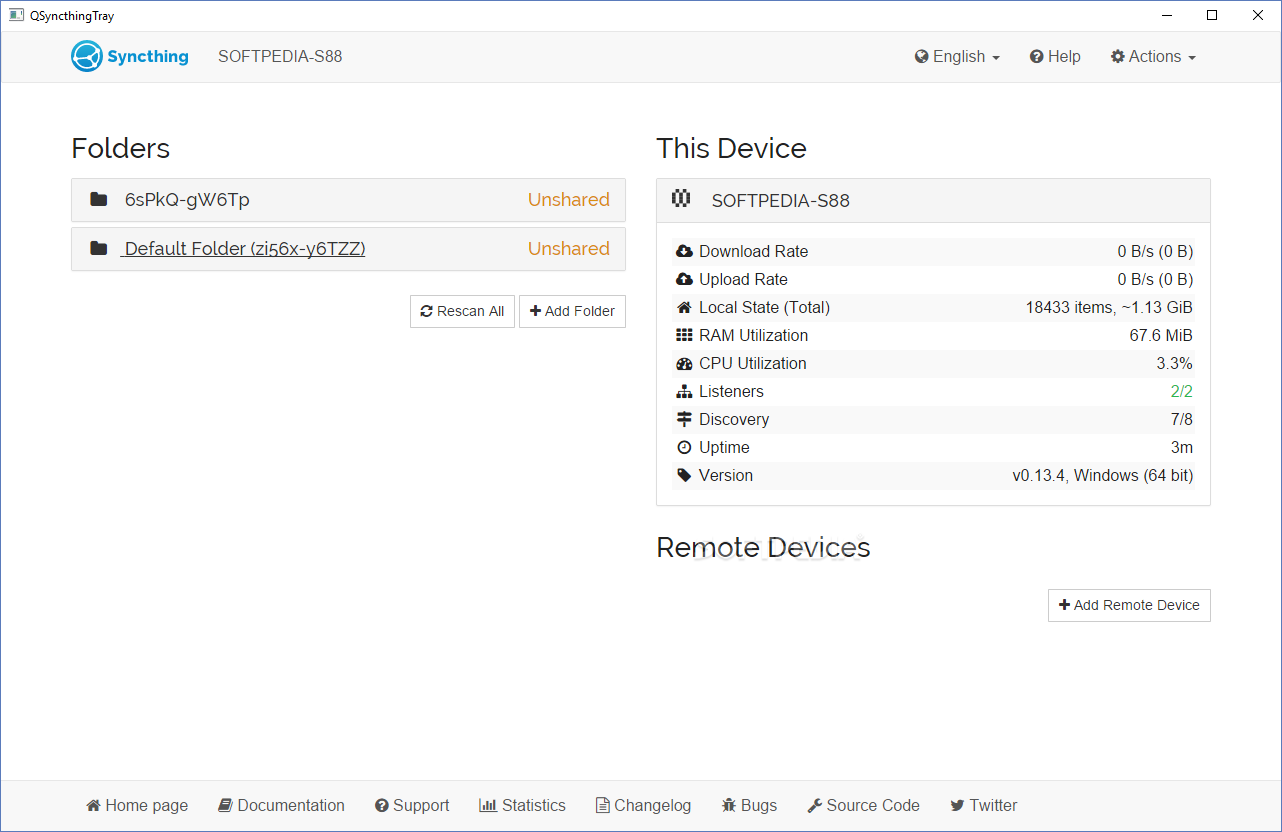
Task: Expand the 6sPkQ-gW6Tp folder panel
Action: pos(348,199)
